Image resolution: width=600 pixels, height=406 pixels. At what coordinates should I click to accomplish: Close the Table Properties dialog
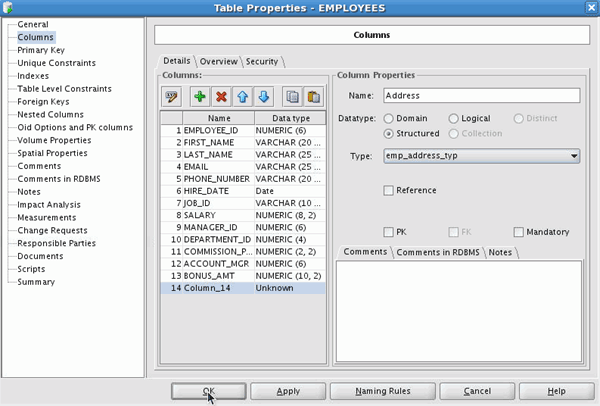(x=591, y=8)
